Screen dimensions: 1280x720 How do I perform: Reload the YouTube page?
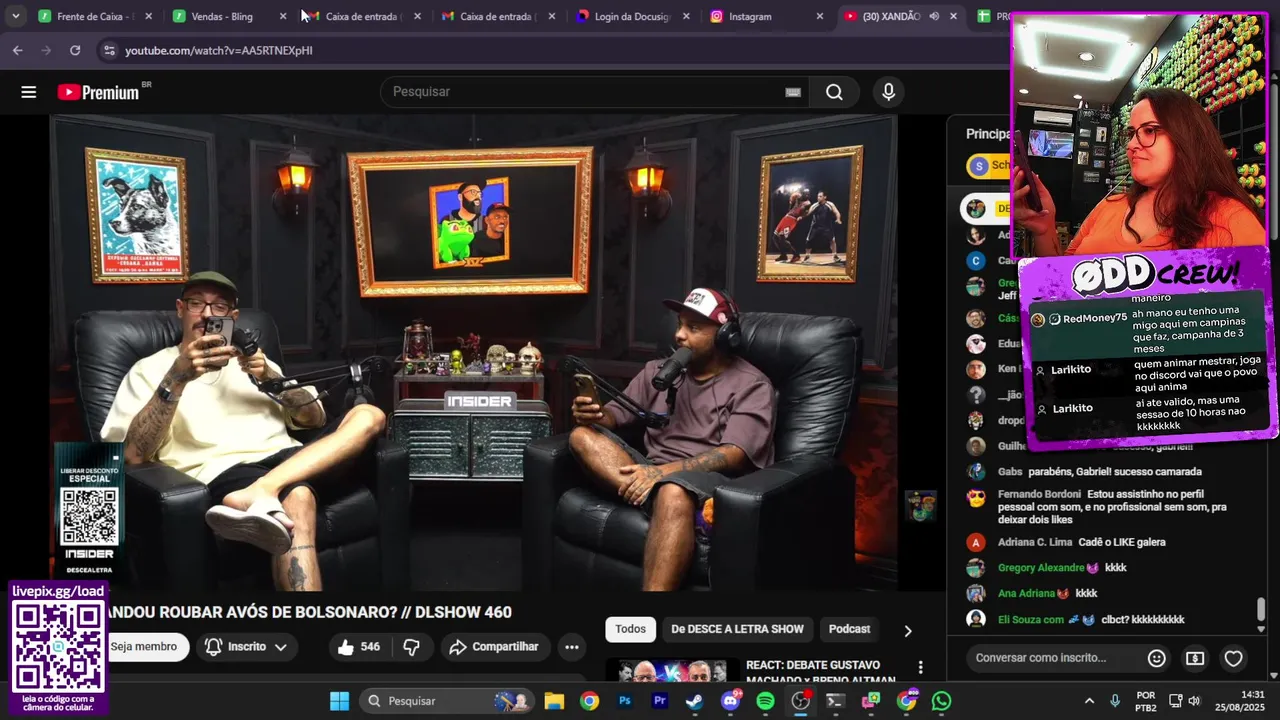coord(75,50)
